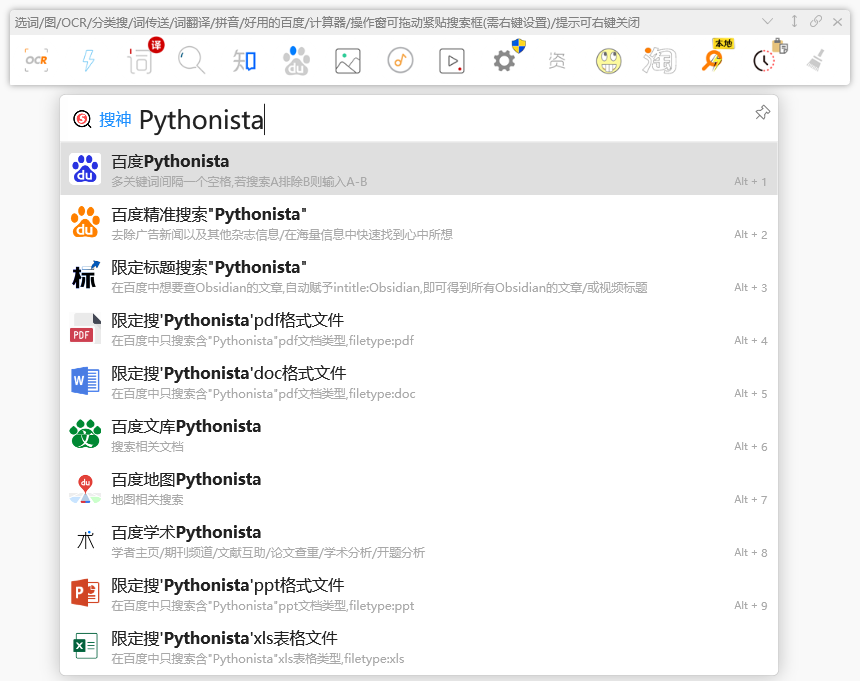860x681 pixels.
Task: Click the red PDF file icon
Action: pos(85,328)
